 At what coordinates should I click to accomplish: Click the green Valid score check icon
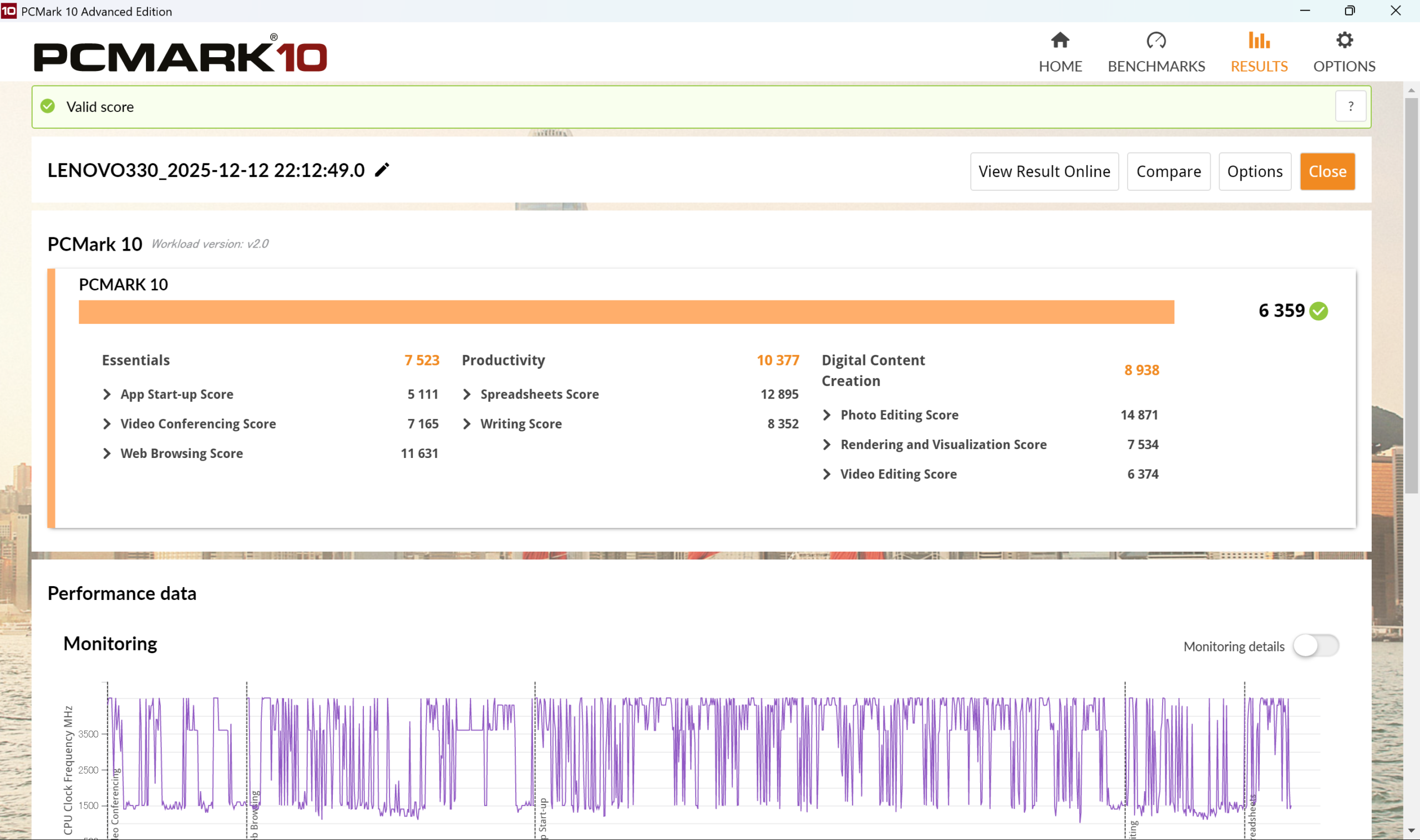pos(48,106)
